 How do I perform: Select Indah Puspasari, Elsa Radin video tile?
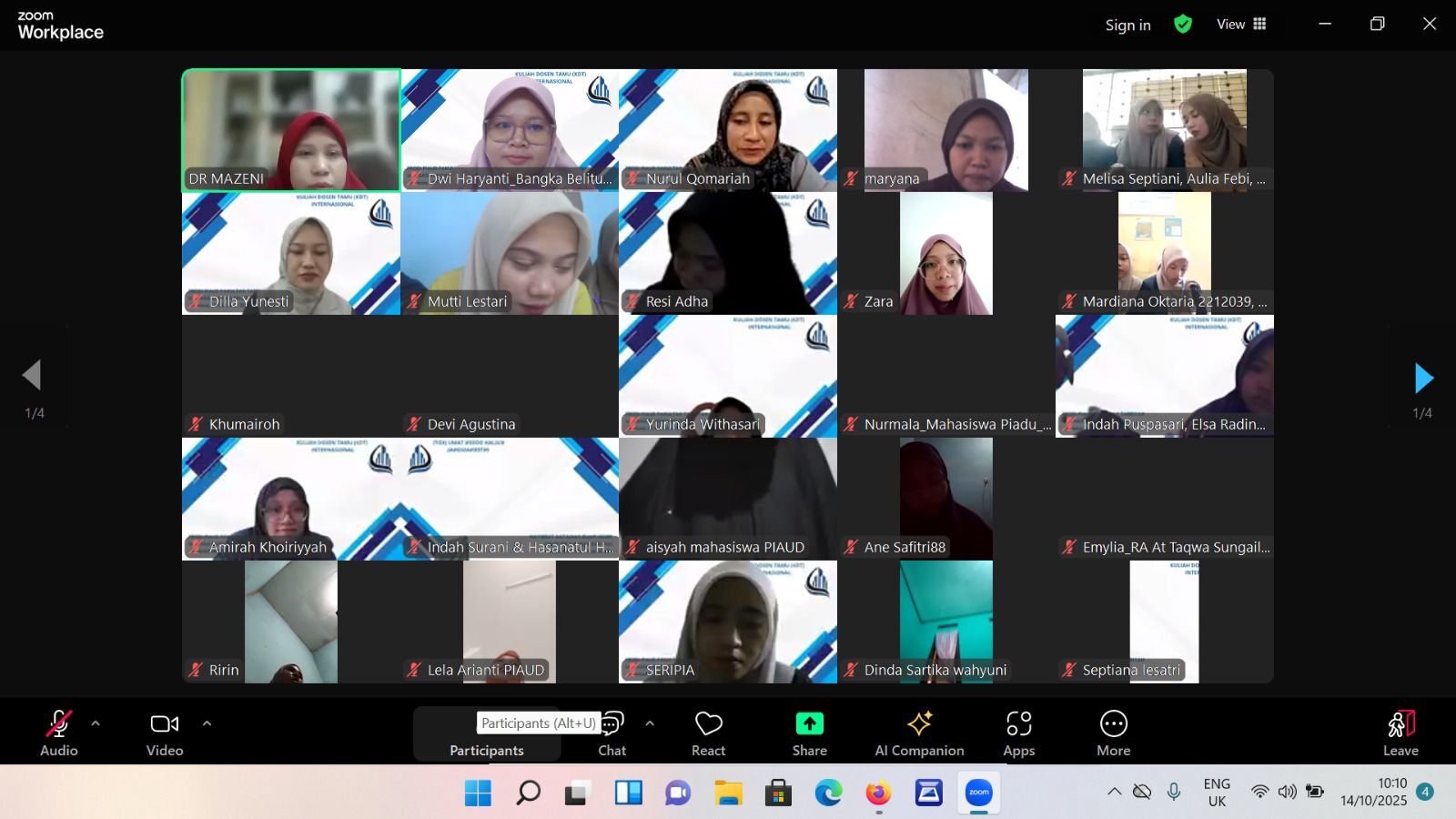[1165, 376]
